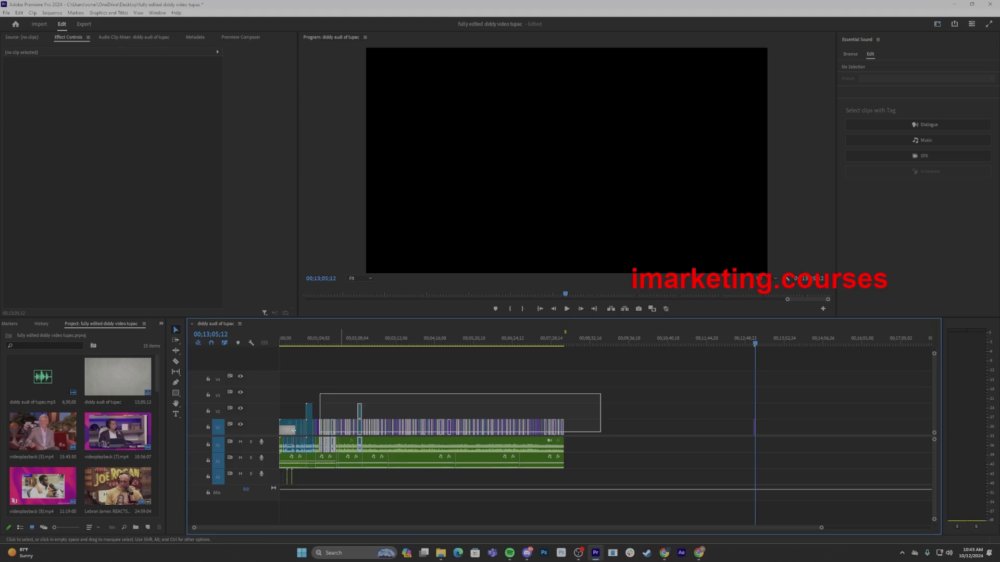Screen dimensions: 1000x562
Task: Toggle Snap in the timeline
Action: pyautogui.click(x=211, y=343)
